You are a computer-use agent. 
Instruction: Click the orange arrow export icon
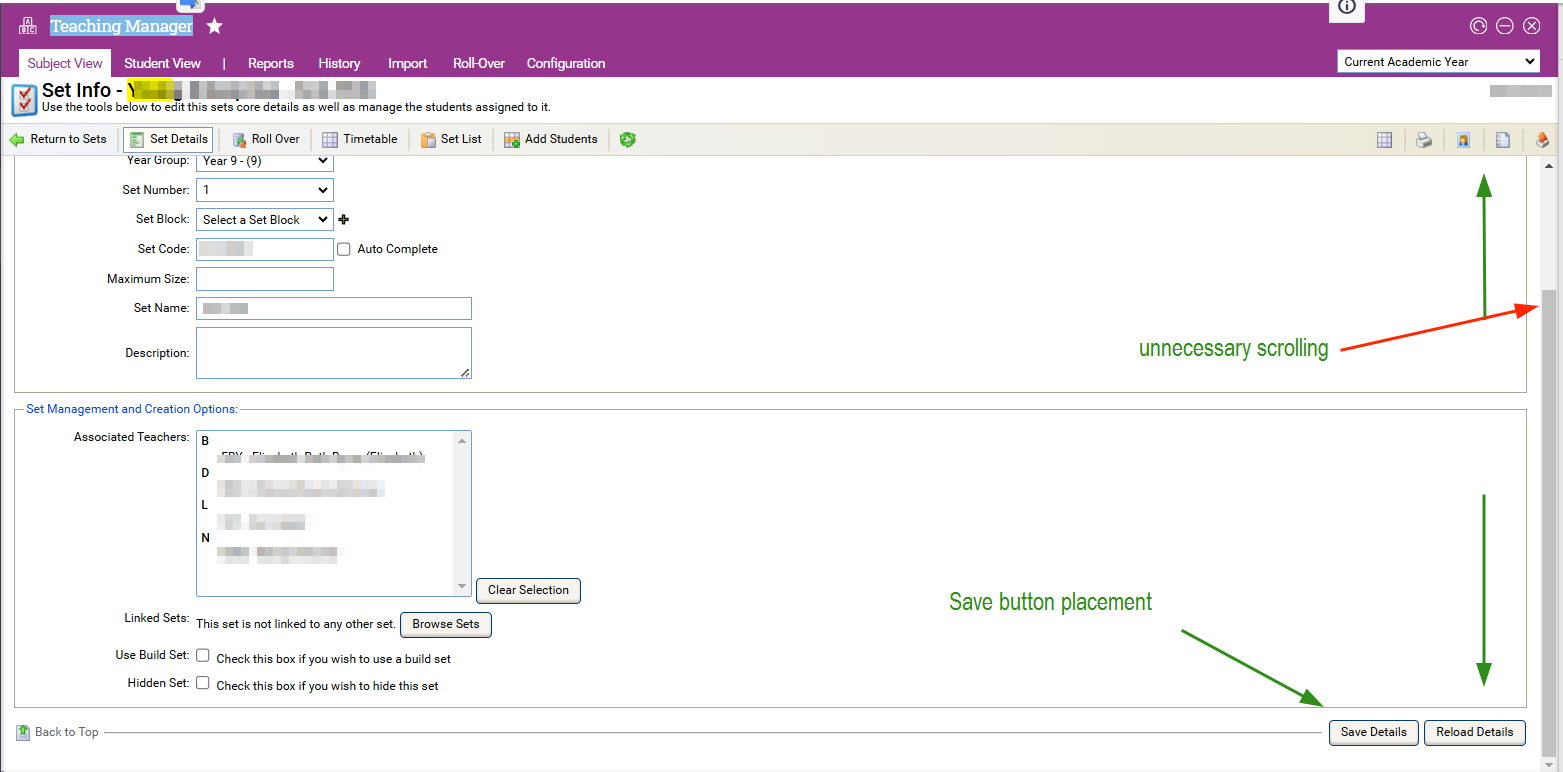[x=1542, y=141]
